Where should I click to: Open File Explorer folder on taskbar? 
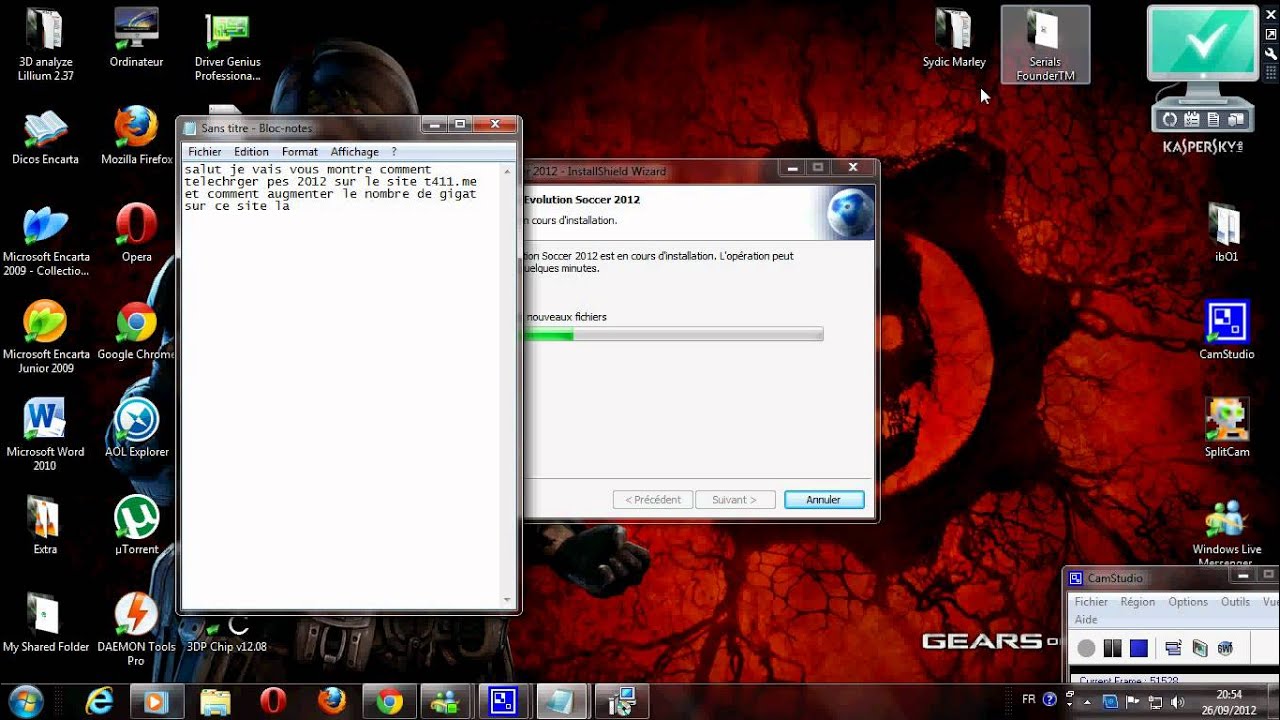pyautogui.click(x=215, y=702)
